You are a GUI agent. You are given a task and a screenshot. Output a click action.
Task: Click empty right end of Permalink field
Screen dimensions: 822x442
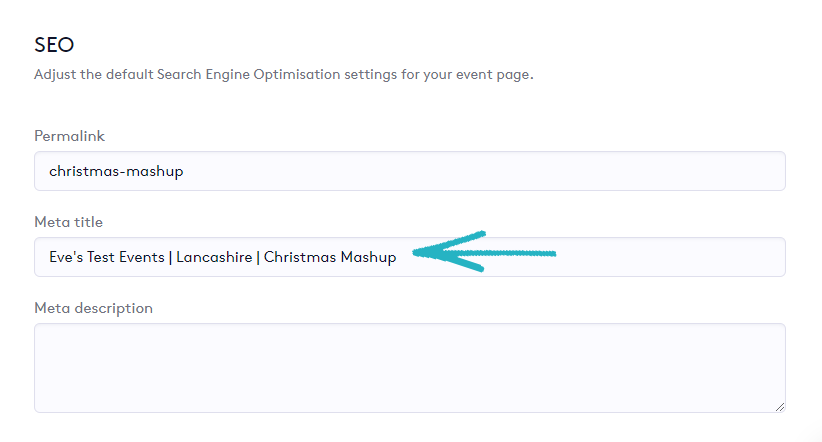point(600,171)
